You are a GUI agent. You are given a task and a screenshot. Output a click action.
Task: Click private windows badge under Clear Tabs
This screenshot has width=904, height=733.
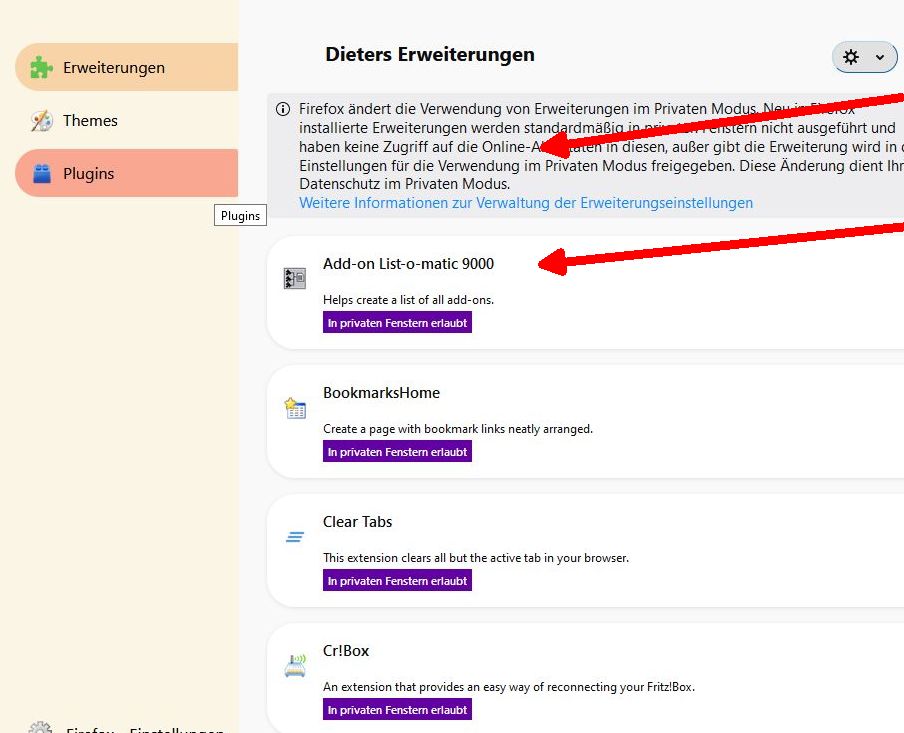[x=397, y=581]
